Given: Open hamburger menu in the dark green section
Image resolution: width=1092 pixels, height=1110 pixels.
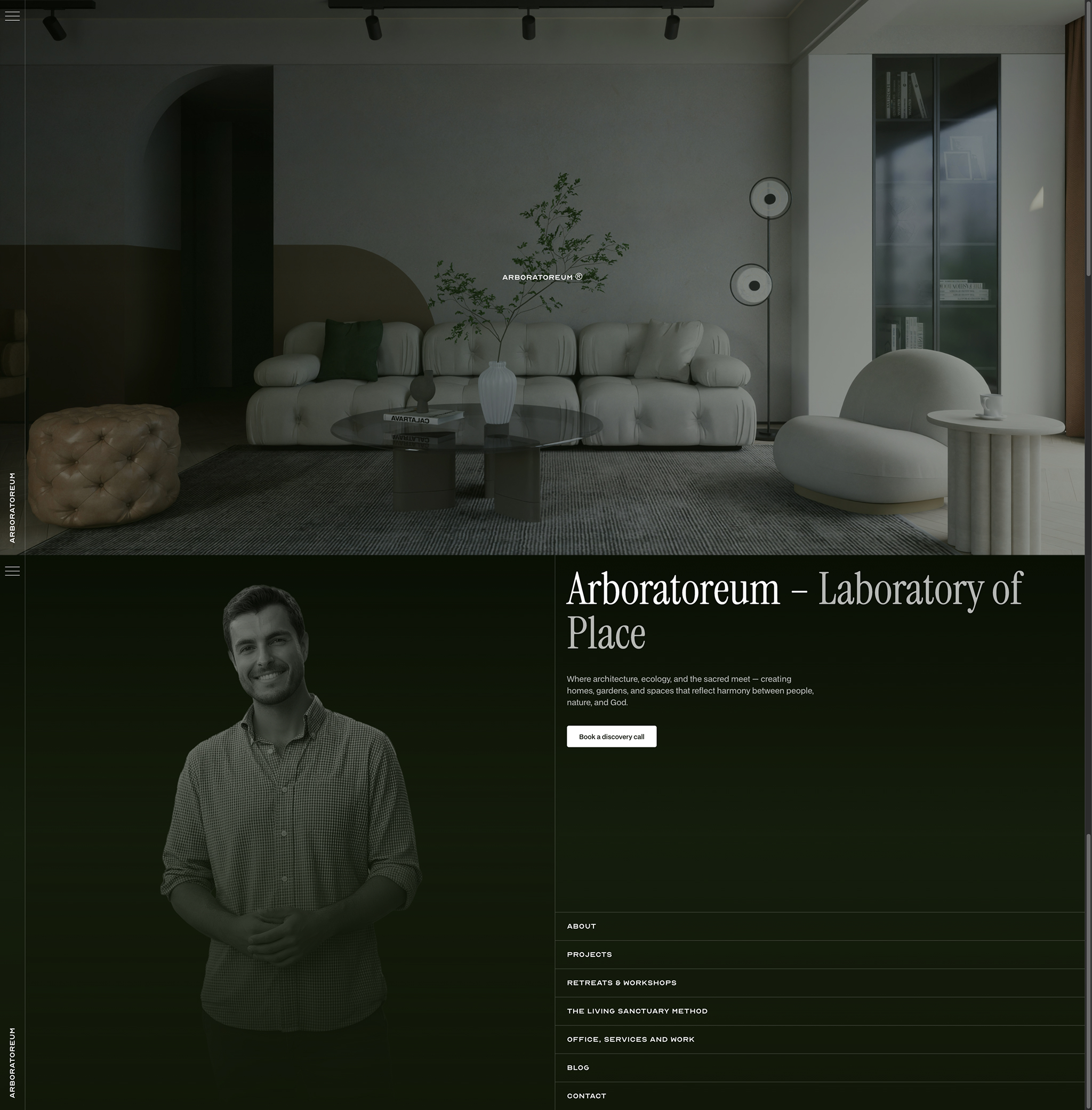Looking at the screenshot, I should coord(12,571).
